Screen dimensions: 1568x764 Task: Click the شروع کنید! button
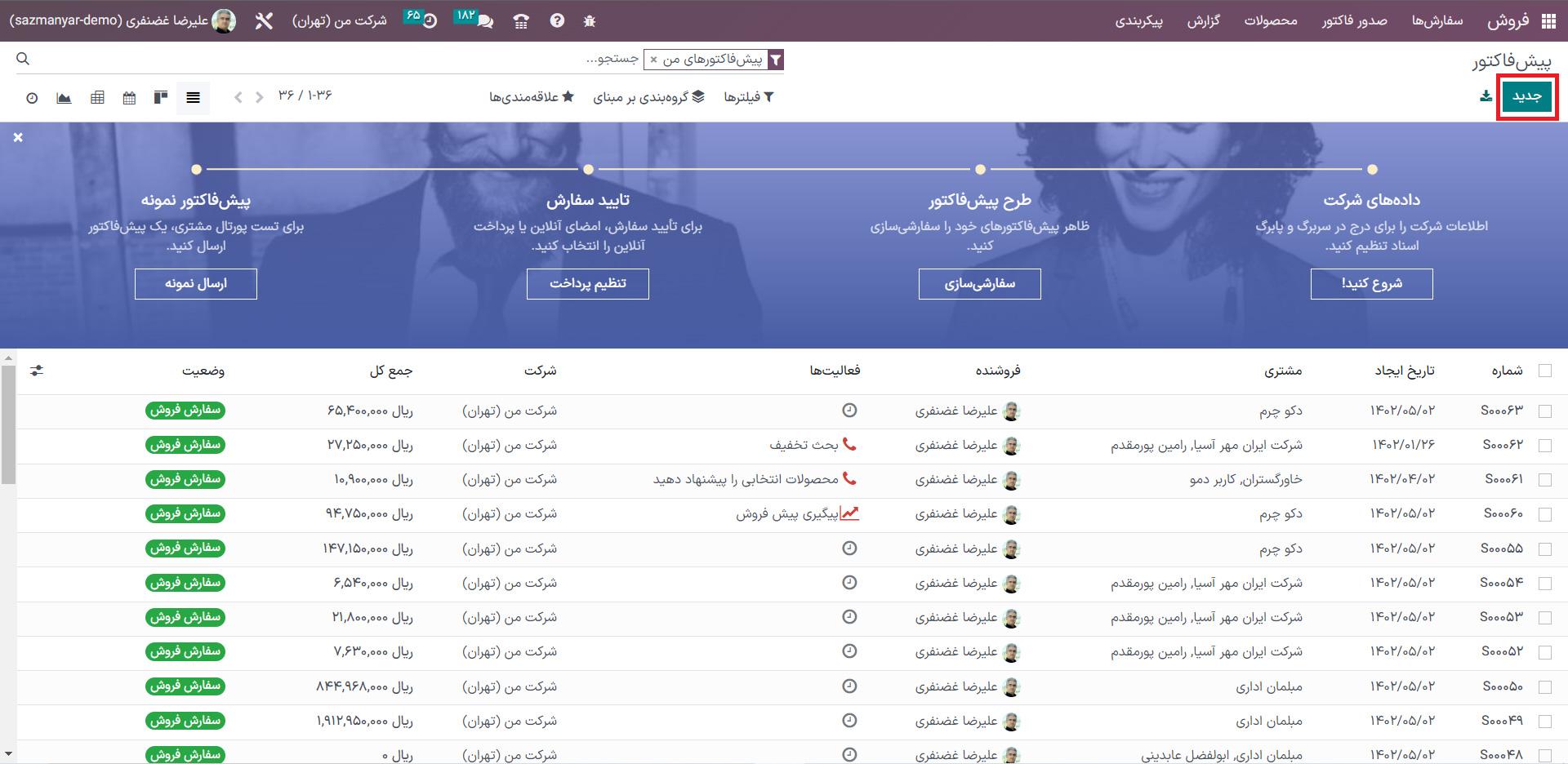(x=1372, y=283)
